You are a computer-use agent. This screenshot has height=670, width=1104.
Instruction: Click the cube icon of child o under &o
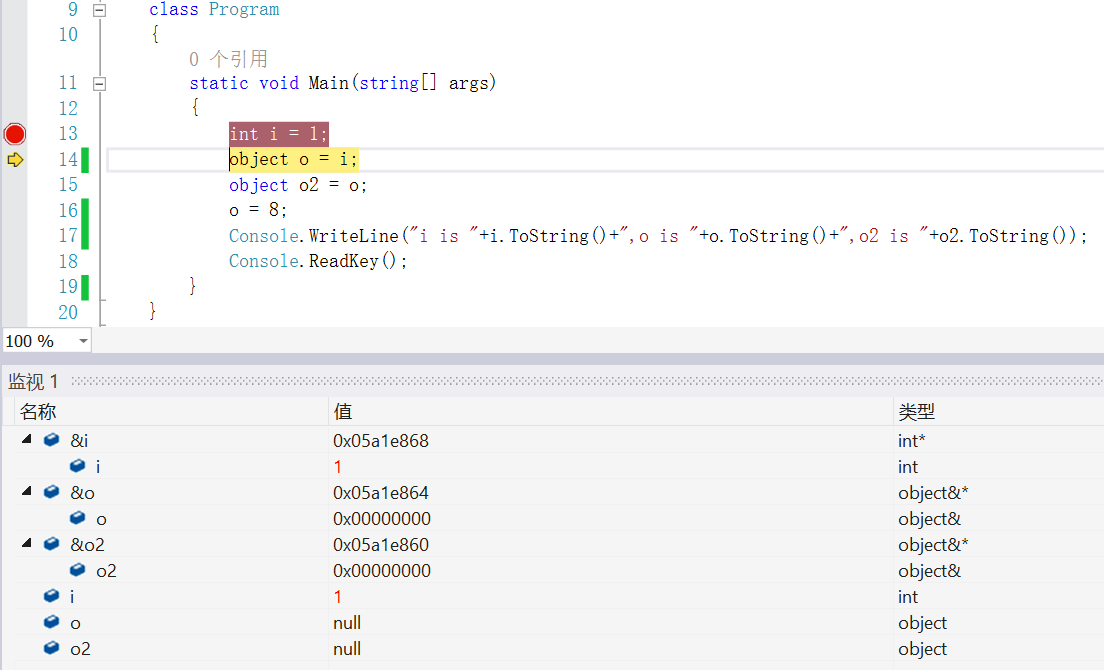pyautogui.click(x=77, y=518)
